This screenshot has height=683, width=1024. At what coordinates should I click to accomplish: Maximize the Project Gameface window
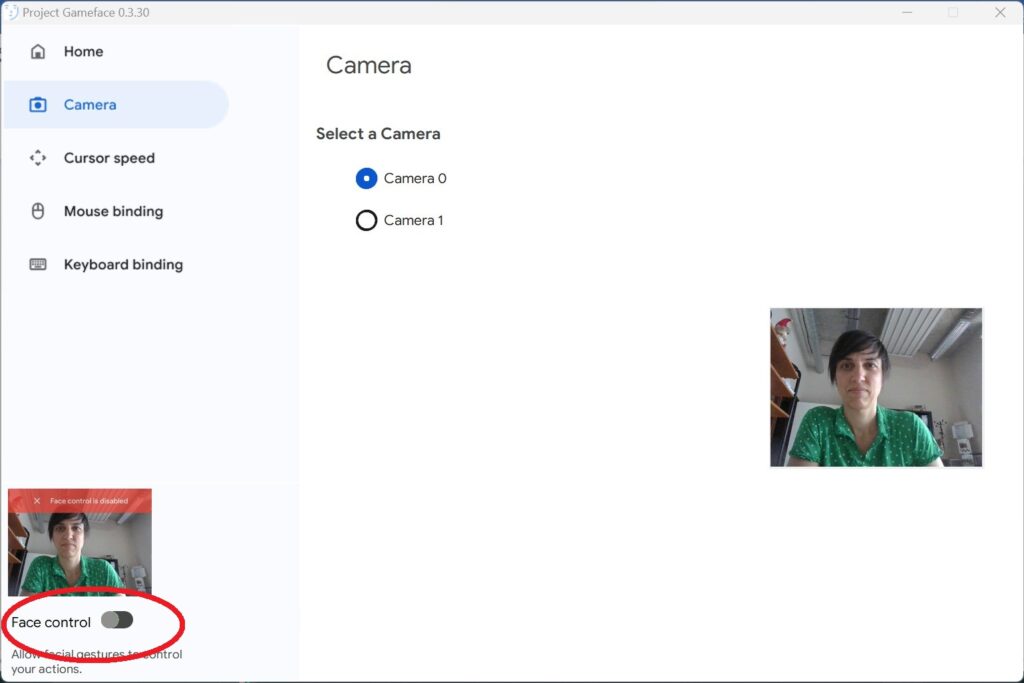click(953, 12)
